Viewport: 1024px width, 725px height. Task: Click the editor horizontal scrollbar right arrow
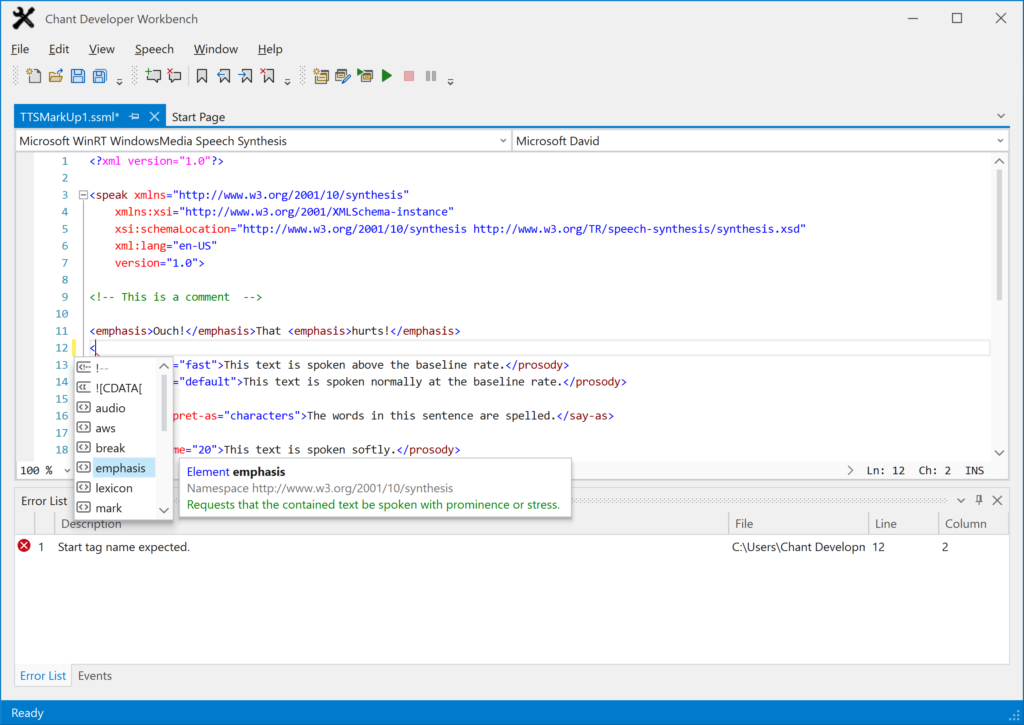pos(850,470)
